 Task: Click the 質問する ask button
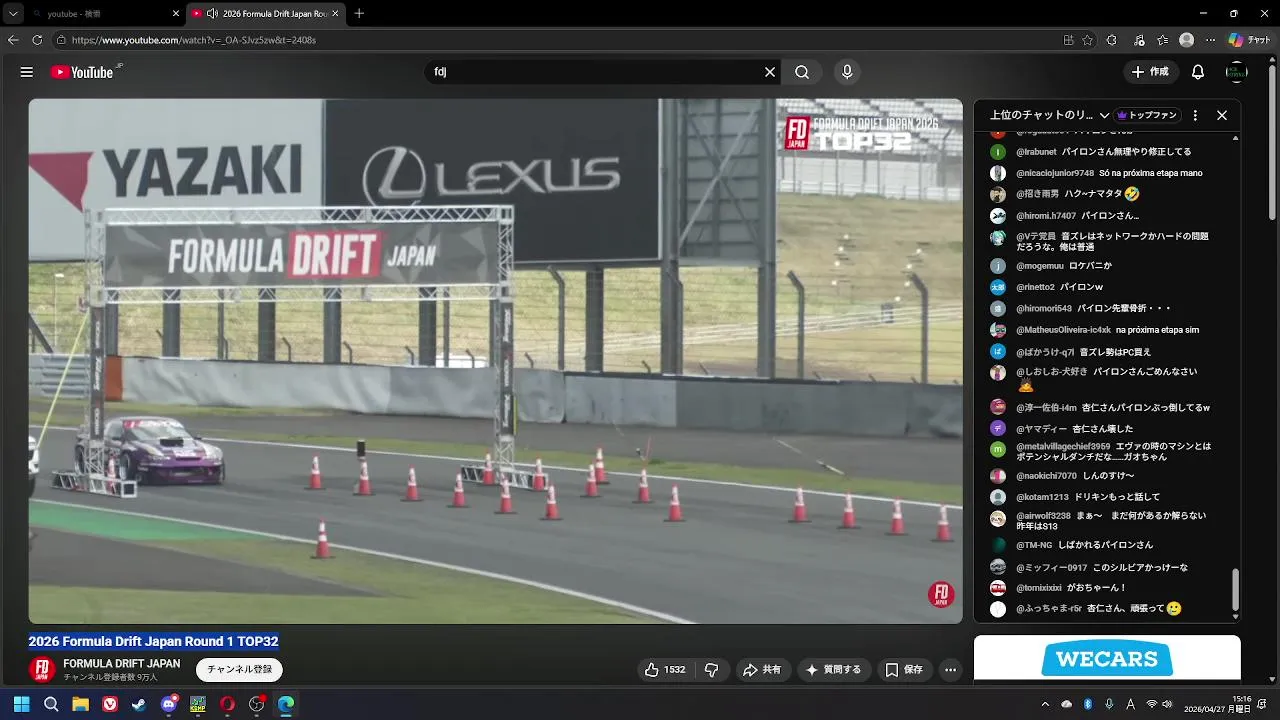click(834, 670)
